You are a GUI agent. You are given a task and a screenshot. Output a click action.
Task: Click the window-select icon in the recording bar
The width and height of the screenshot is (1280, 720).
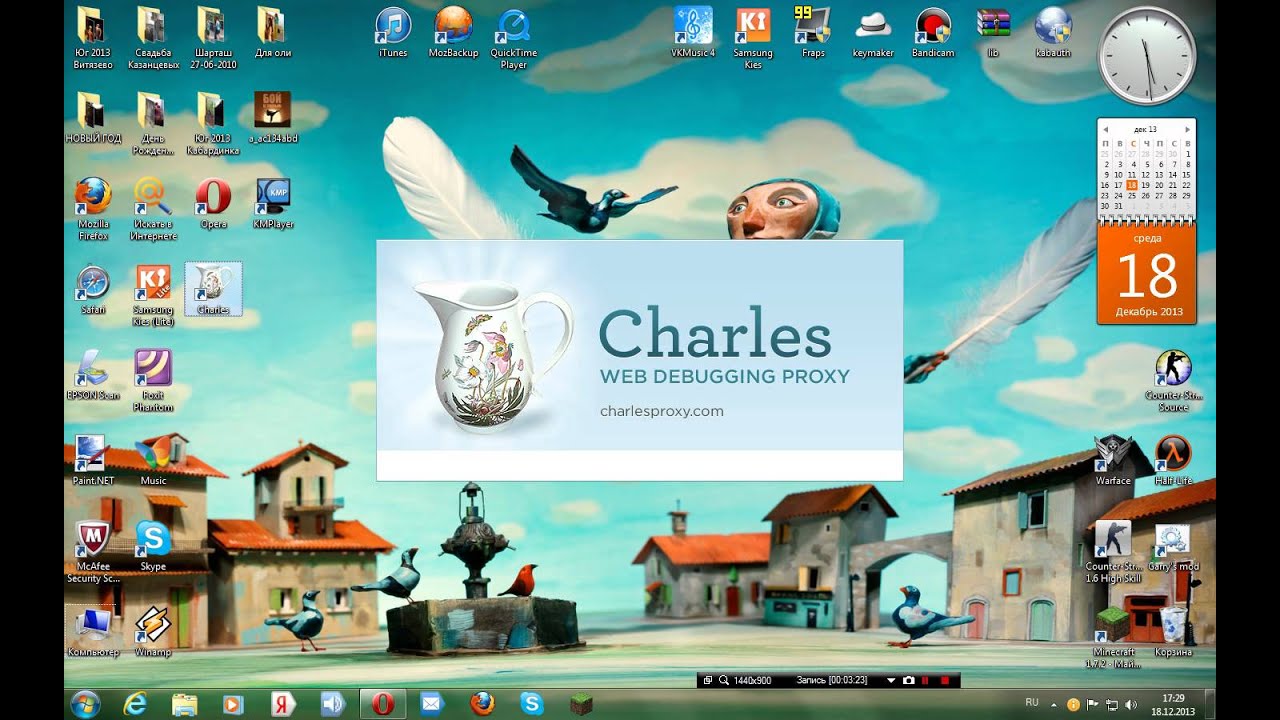708,680
